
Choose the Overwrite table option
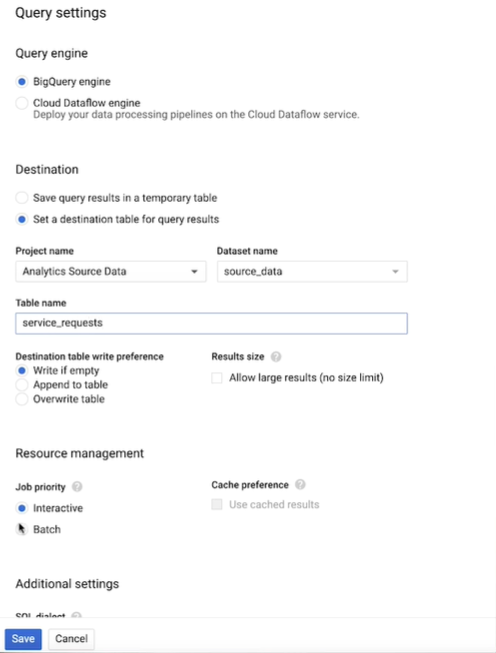(x=22, y=399)
